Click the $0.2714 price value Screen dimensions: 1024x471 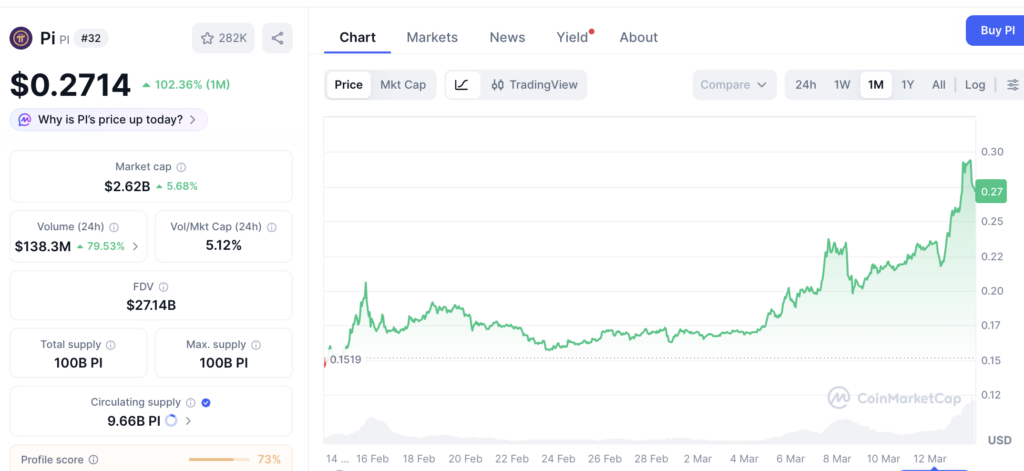pyautogui.click(x=71, y=85)
